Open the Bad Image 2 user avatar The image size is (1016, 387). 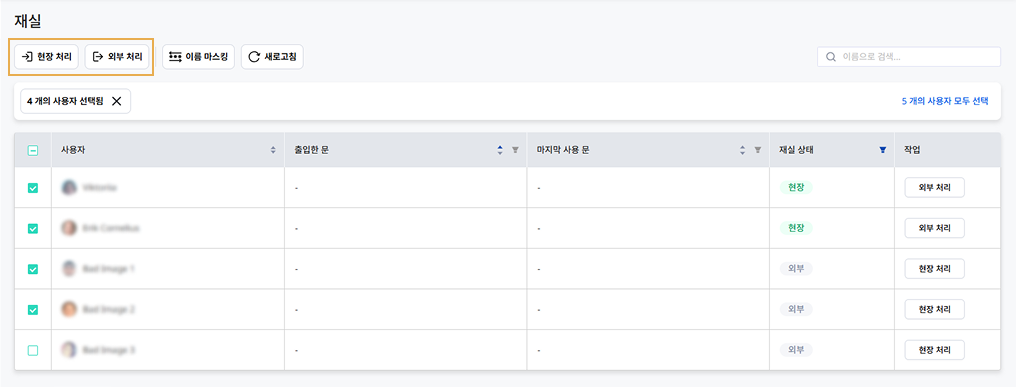69,309
